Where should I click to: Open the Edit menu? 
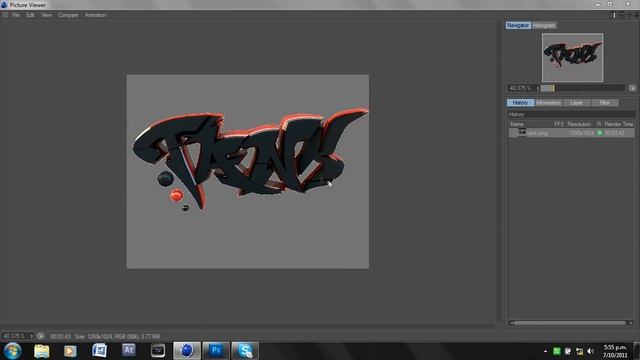click(x=30, y=15)
